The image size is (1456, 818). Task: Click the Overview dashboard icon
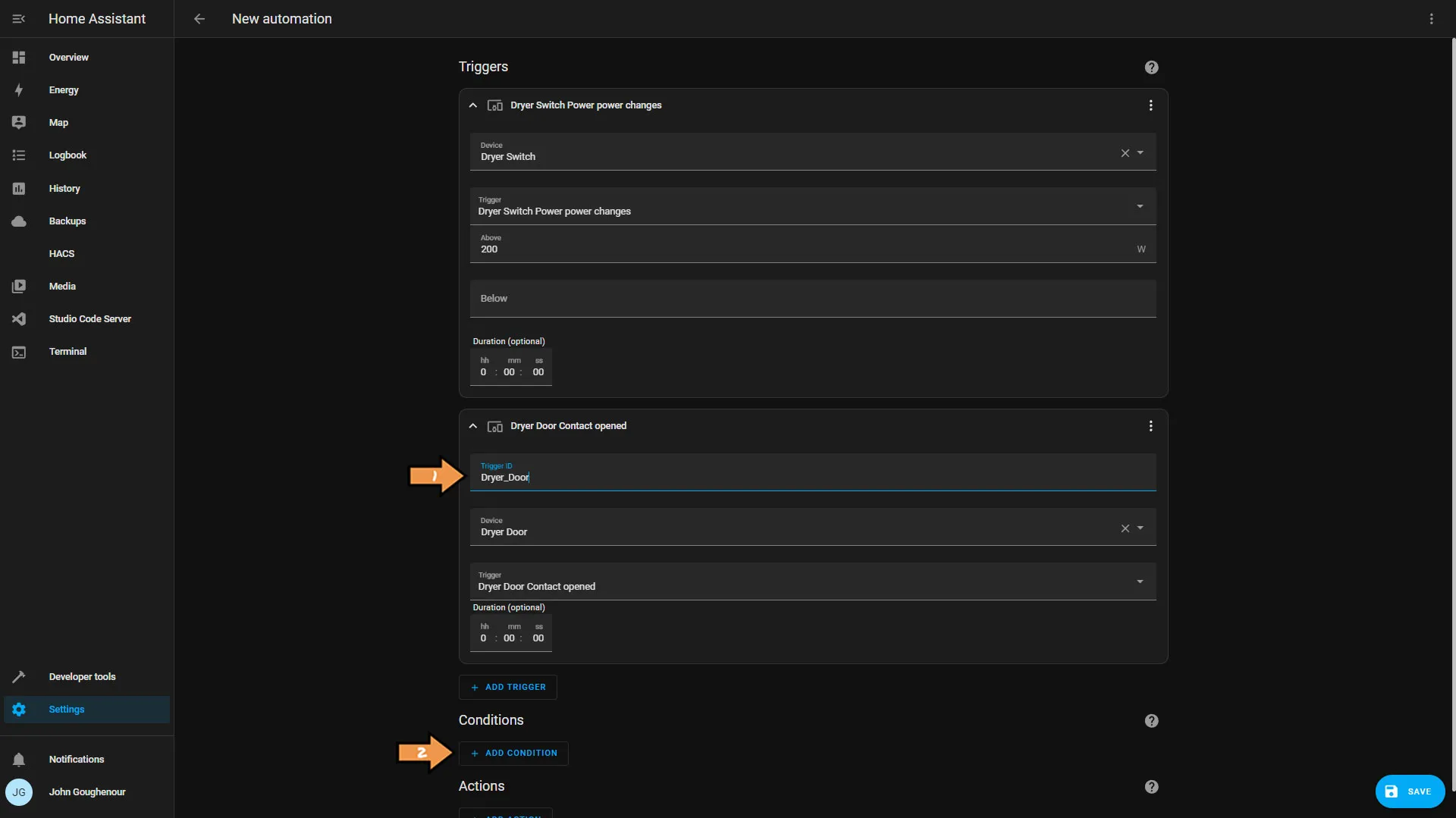(19, 58)
